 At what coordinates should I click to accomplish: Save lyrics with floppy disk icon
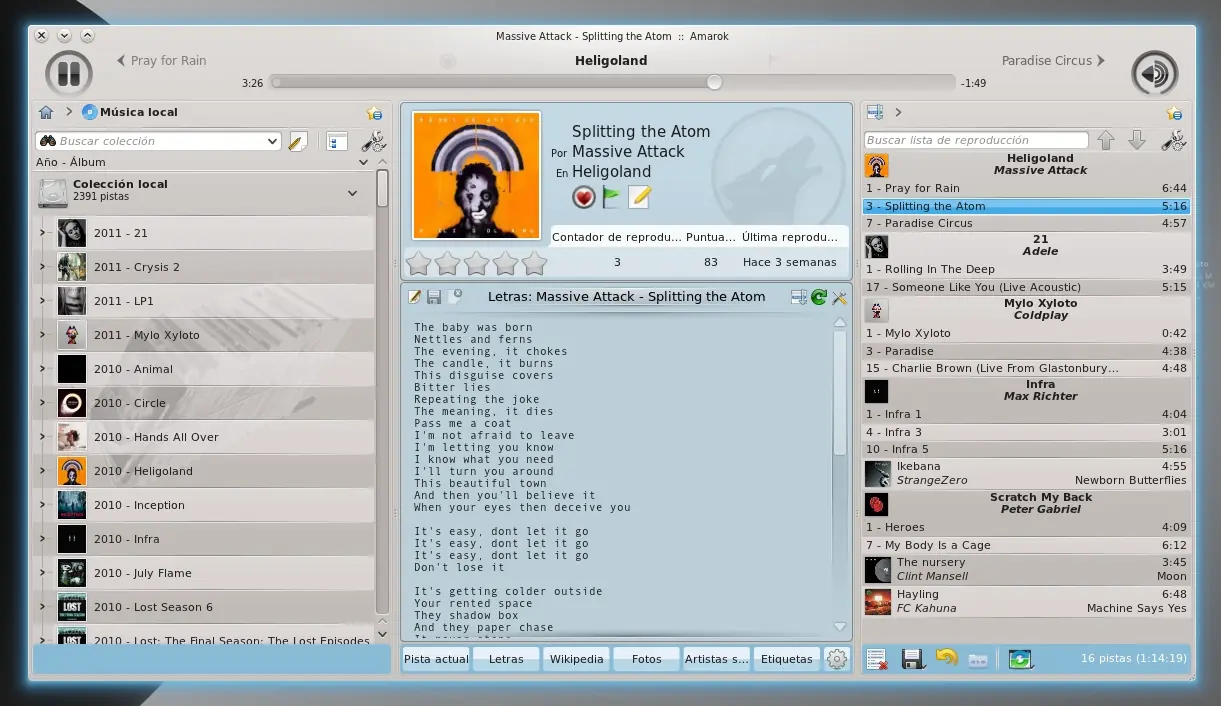(x=434, y=297)
